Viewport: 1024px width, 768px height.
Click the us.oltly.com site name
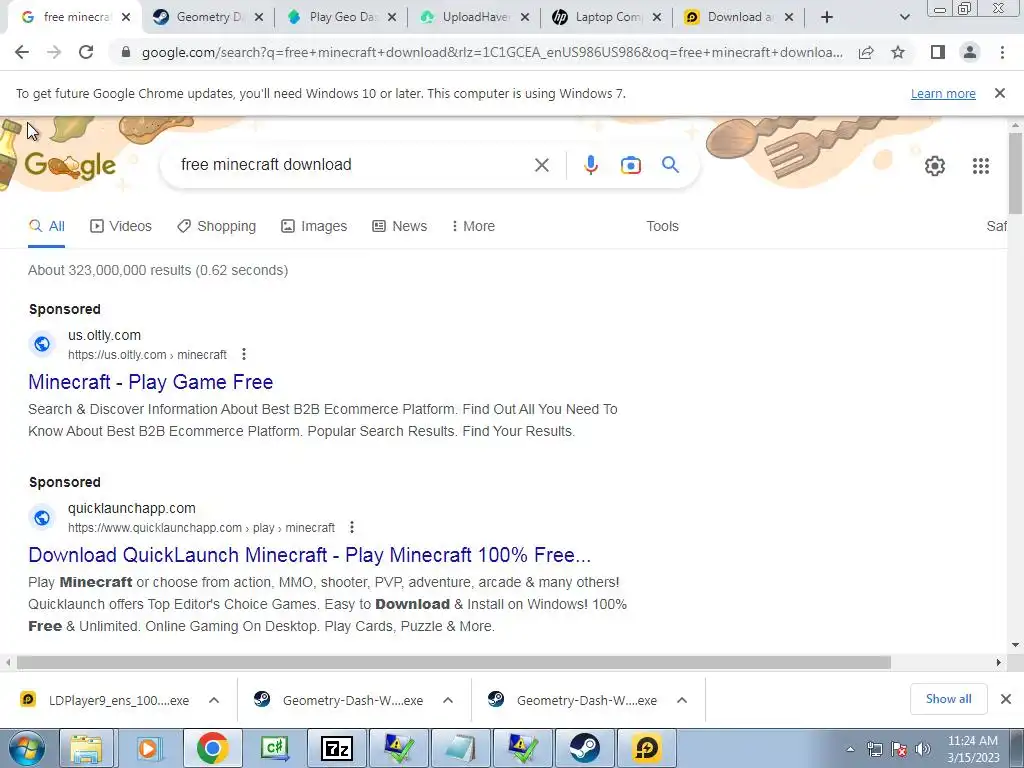click(104, 335)
